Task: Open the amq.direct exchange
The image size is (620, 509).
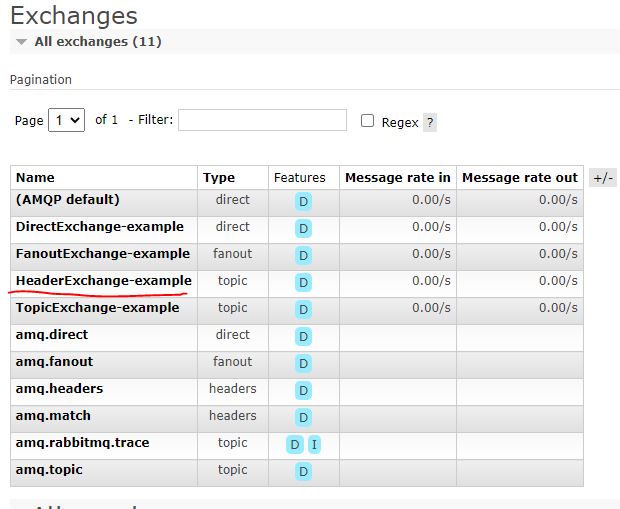Action: (52, 335)
